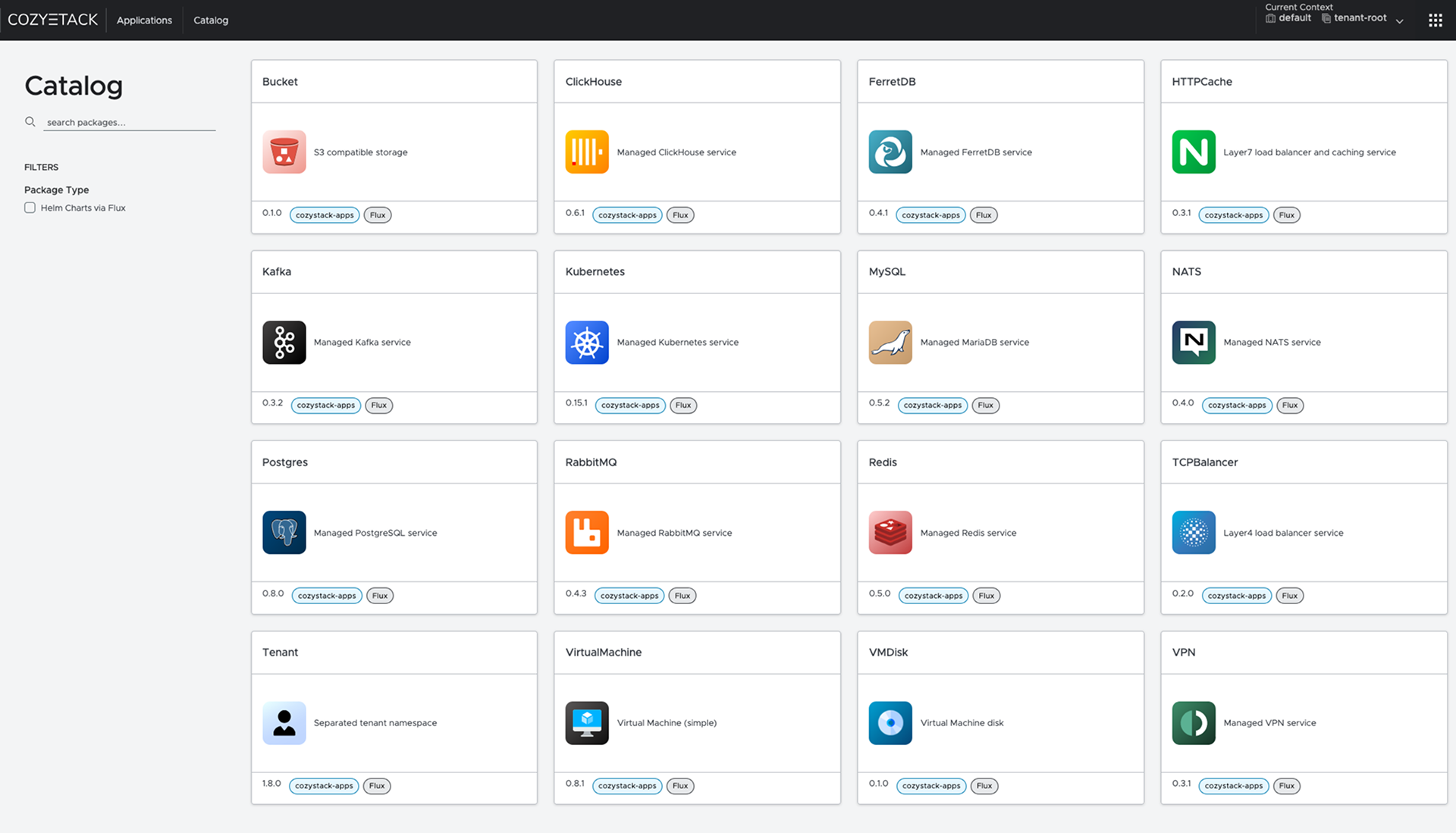
Task: Focus the search packages input field
Action: 130,122
